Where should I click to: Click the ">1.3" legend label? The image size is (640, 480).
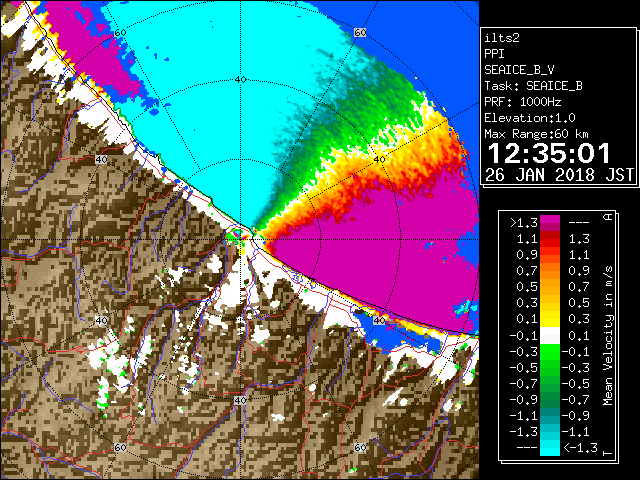coord(523,223)
